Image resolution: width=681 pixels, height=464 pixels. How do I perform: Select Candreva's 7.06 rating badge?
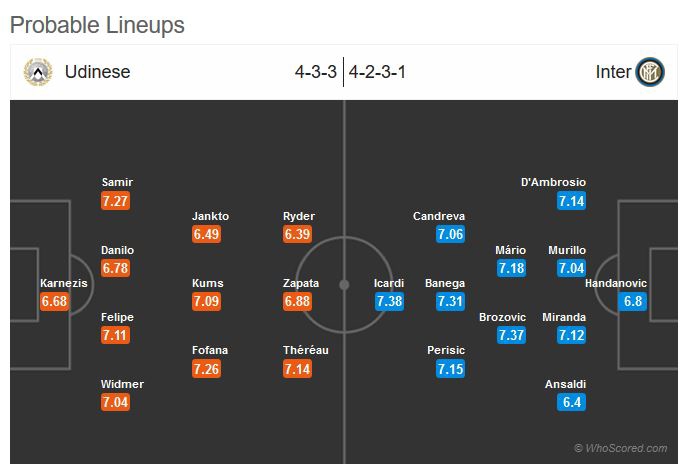pos(450,234)
